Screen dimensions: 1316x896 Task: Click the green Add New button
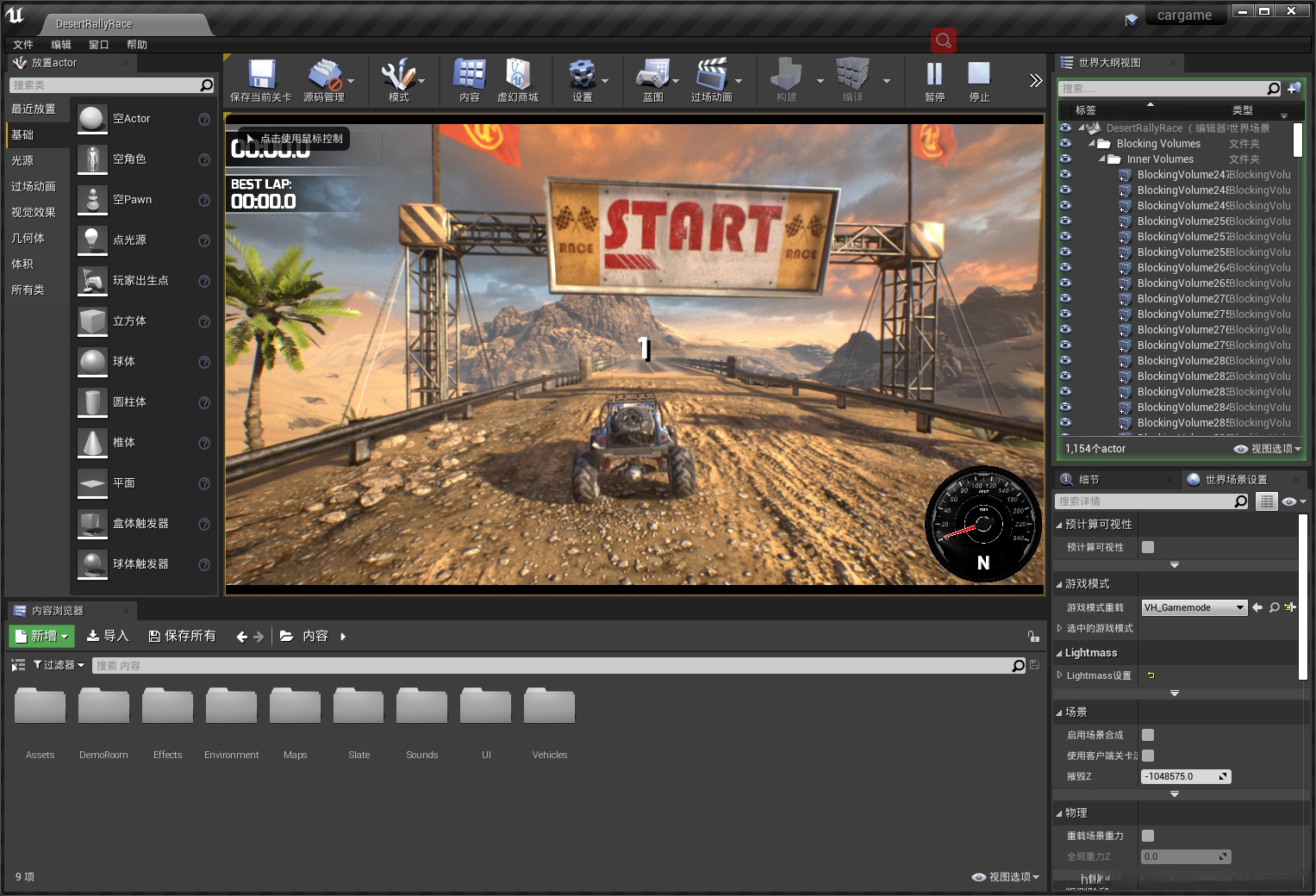42,636
